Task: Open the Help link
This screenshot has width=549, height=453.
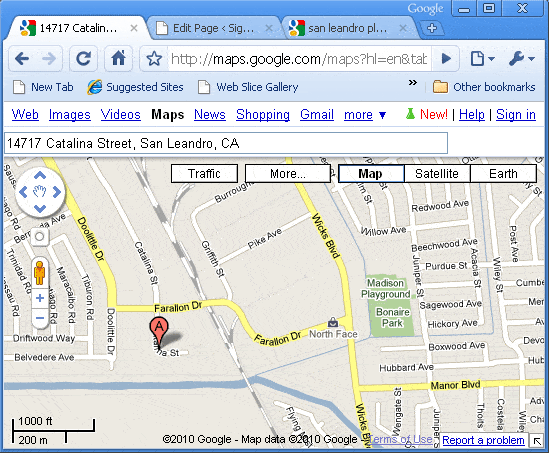Action: click(472, 114)
